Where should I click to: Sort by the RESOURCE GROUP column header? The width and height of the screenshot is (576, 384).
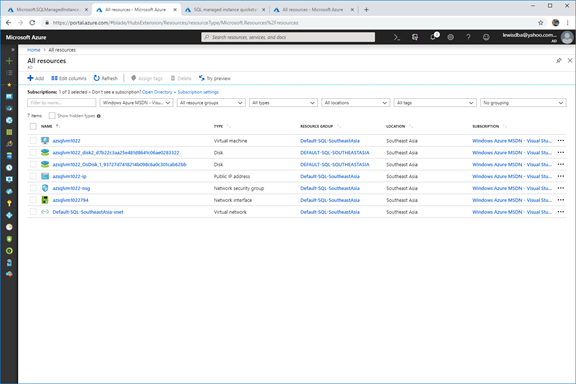tap(316, 126)
